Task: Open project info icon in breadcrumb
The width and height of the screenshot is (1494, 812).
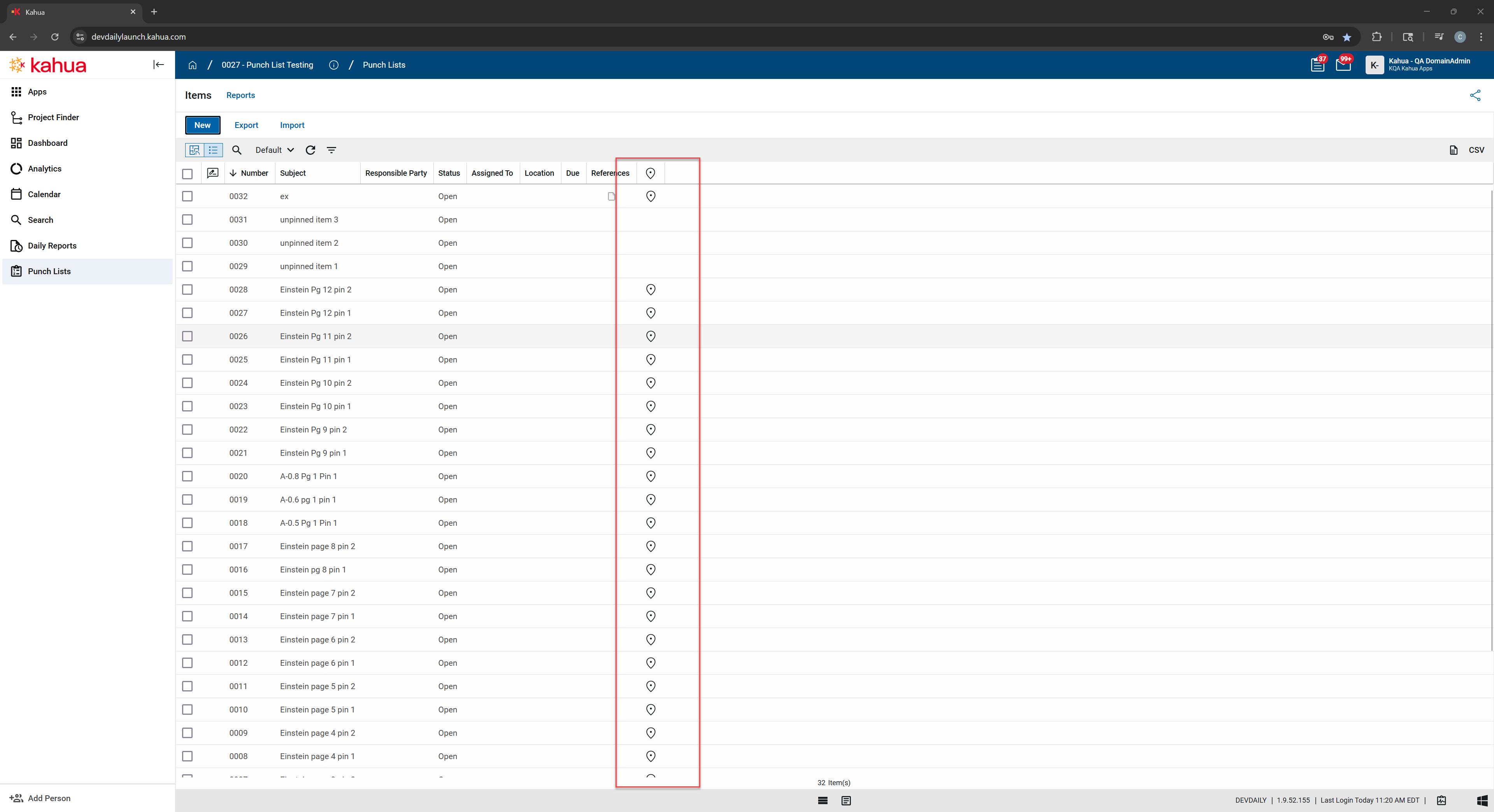Action: click(333, 65)
